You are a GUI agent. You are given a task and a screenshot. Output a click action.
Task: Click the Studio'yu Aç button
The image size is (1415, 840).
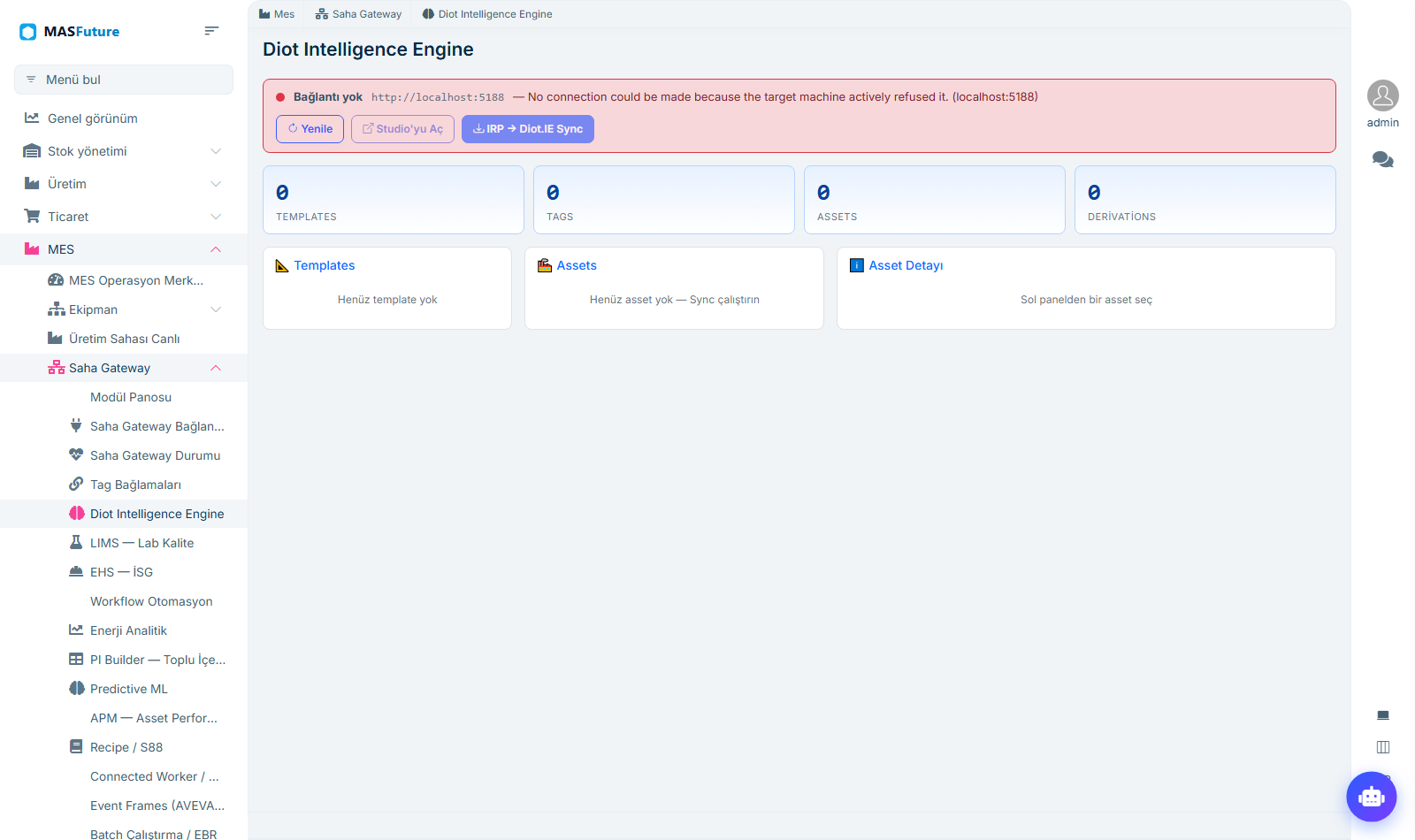click(402, 129)
